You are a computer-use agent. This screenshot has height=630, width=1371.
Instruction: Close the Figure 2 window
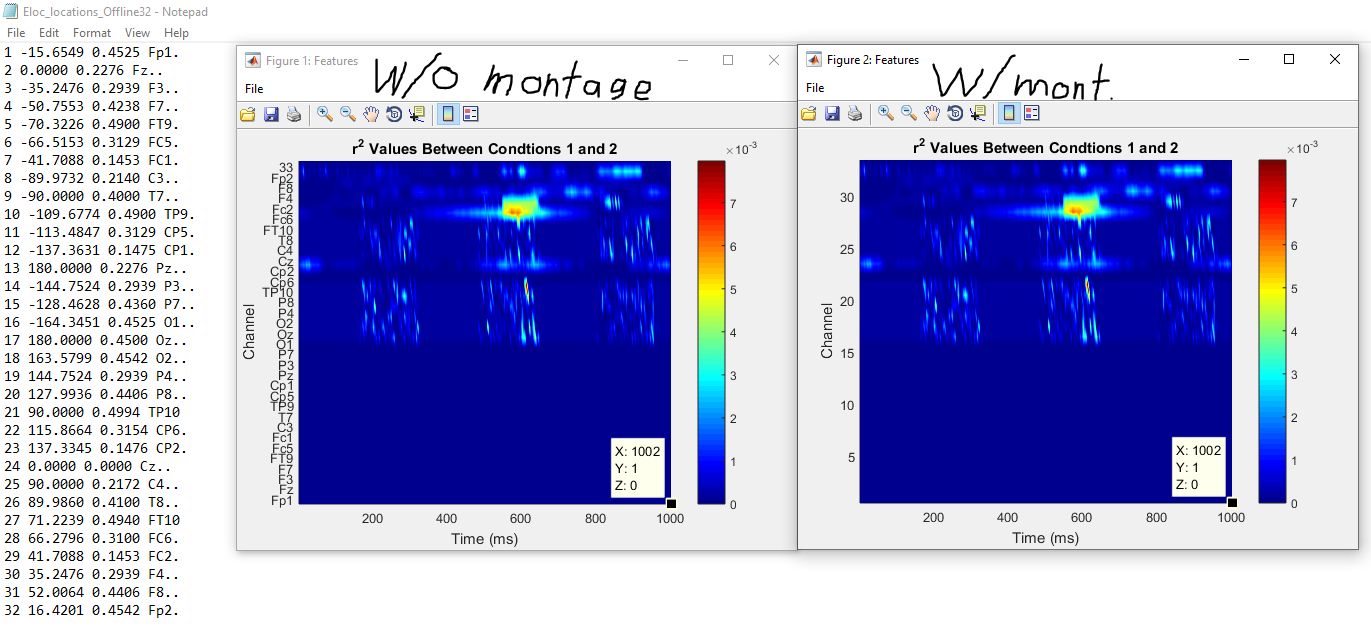coord(1334,59)
